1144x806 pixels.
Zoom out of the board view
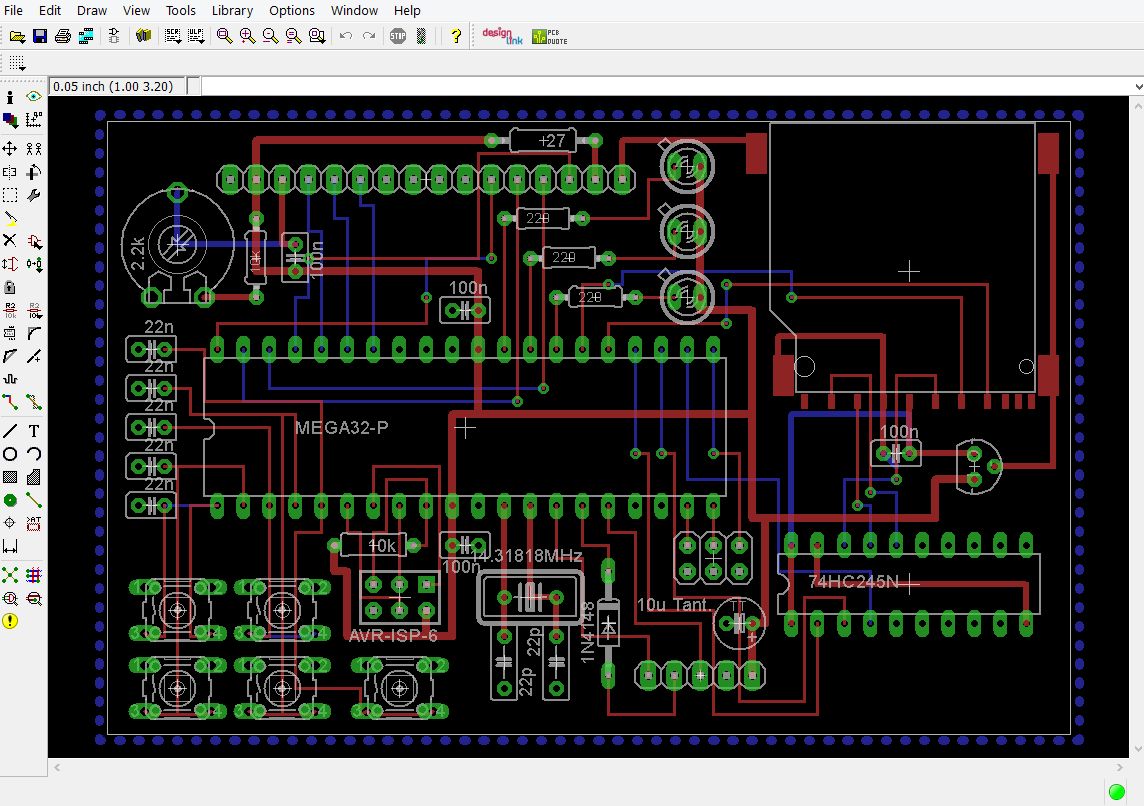(270, 36)
